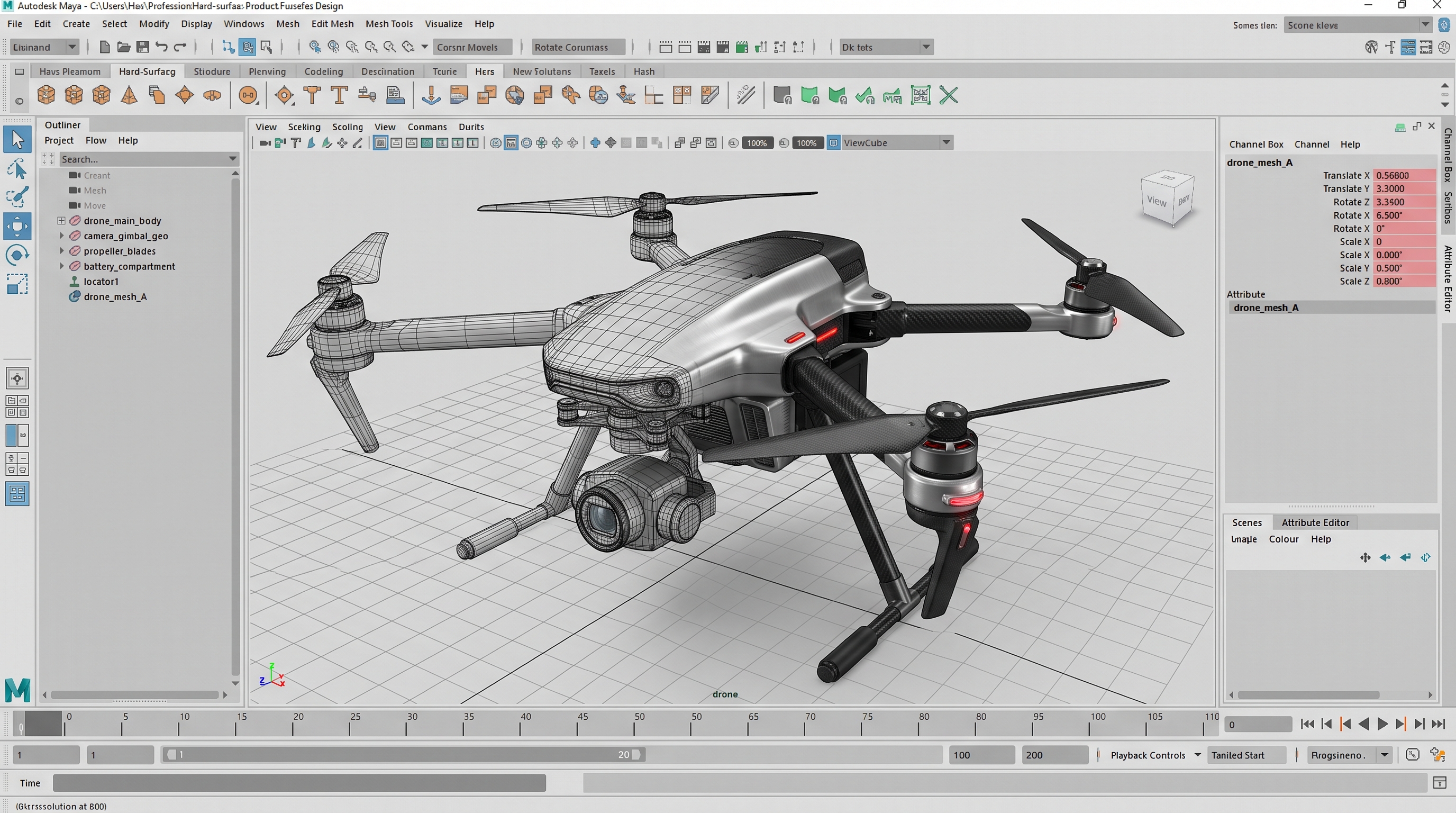The width and height of the screenshot is (1456, 813).
Task: Toggle visibility icon of battery_compartment node
Action: pyautogui.click(x=75, y=266)
